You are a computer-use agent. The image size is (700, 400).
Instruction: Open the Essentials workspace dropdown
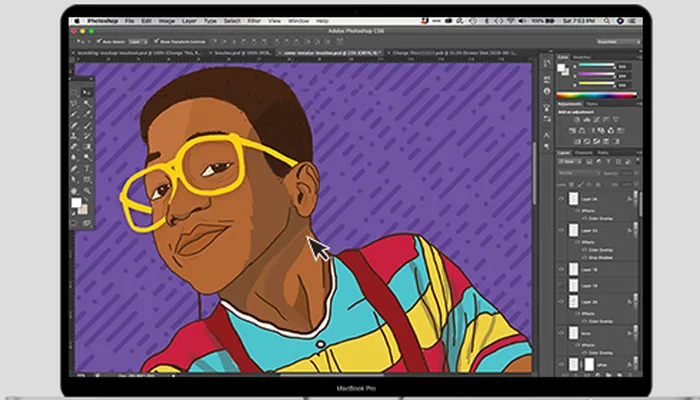click(619, 42)
